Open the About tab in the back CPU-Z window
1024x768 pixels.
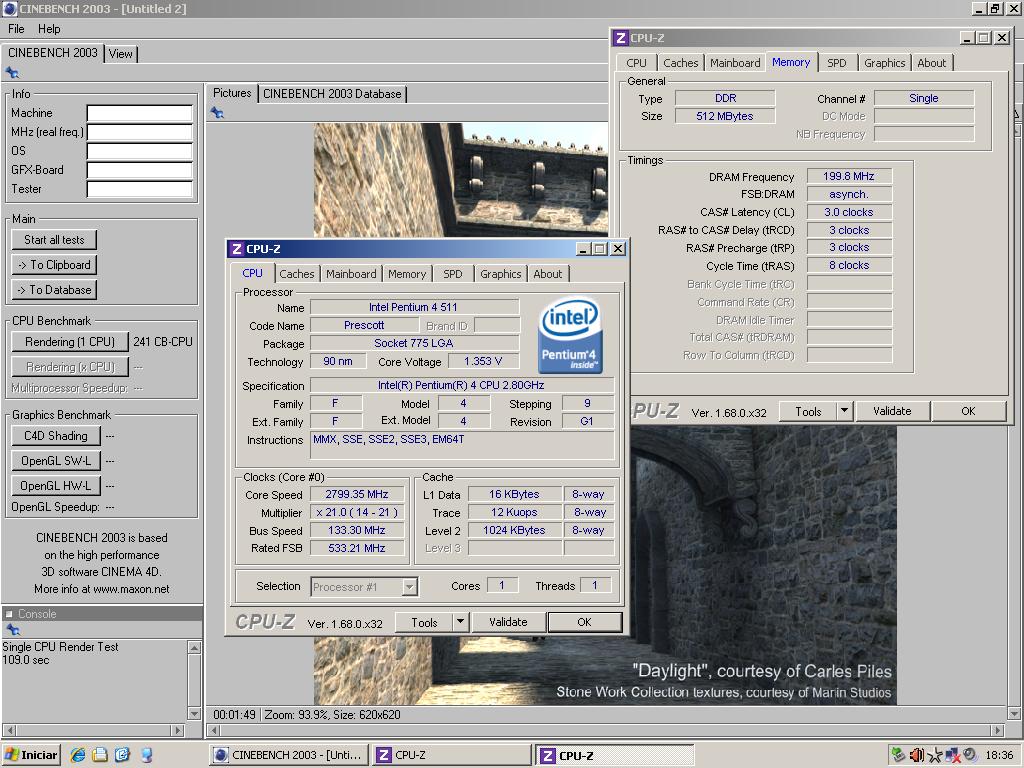point(931,63)
